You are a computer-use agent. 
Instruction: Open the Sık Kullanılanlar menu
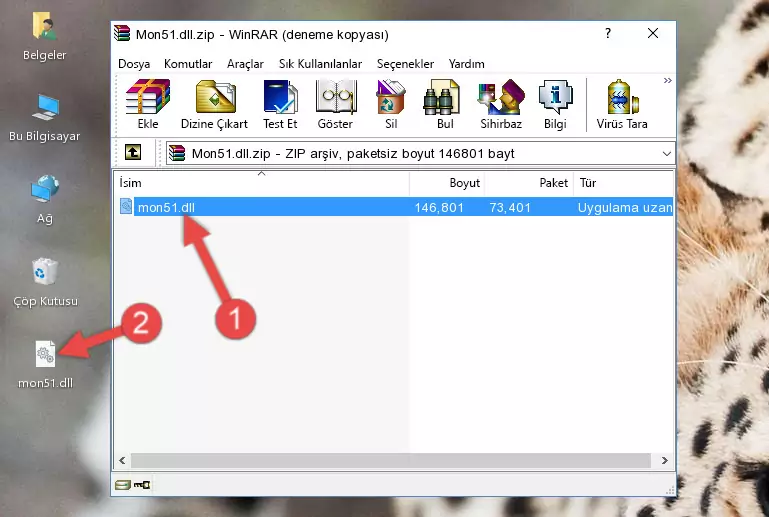pyautogui.click(x=320, y=64)
